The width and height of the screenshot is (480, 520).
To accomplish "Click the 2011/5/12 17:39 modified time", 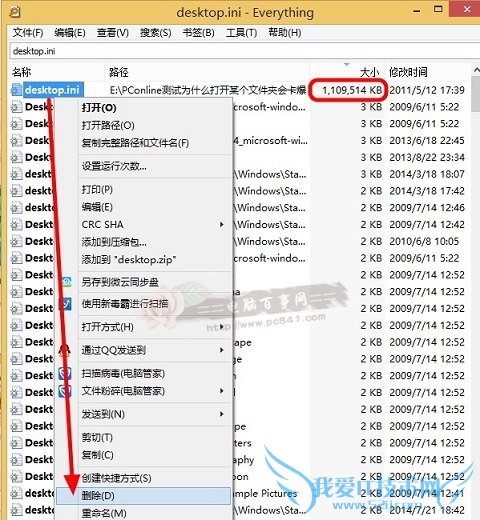I will point(427,90).
